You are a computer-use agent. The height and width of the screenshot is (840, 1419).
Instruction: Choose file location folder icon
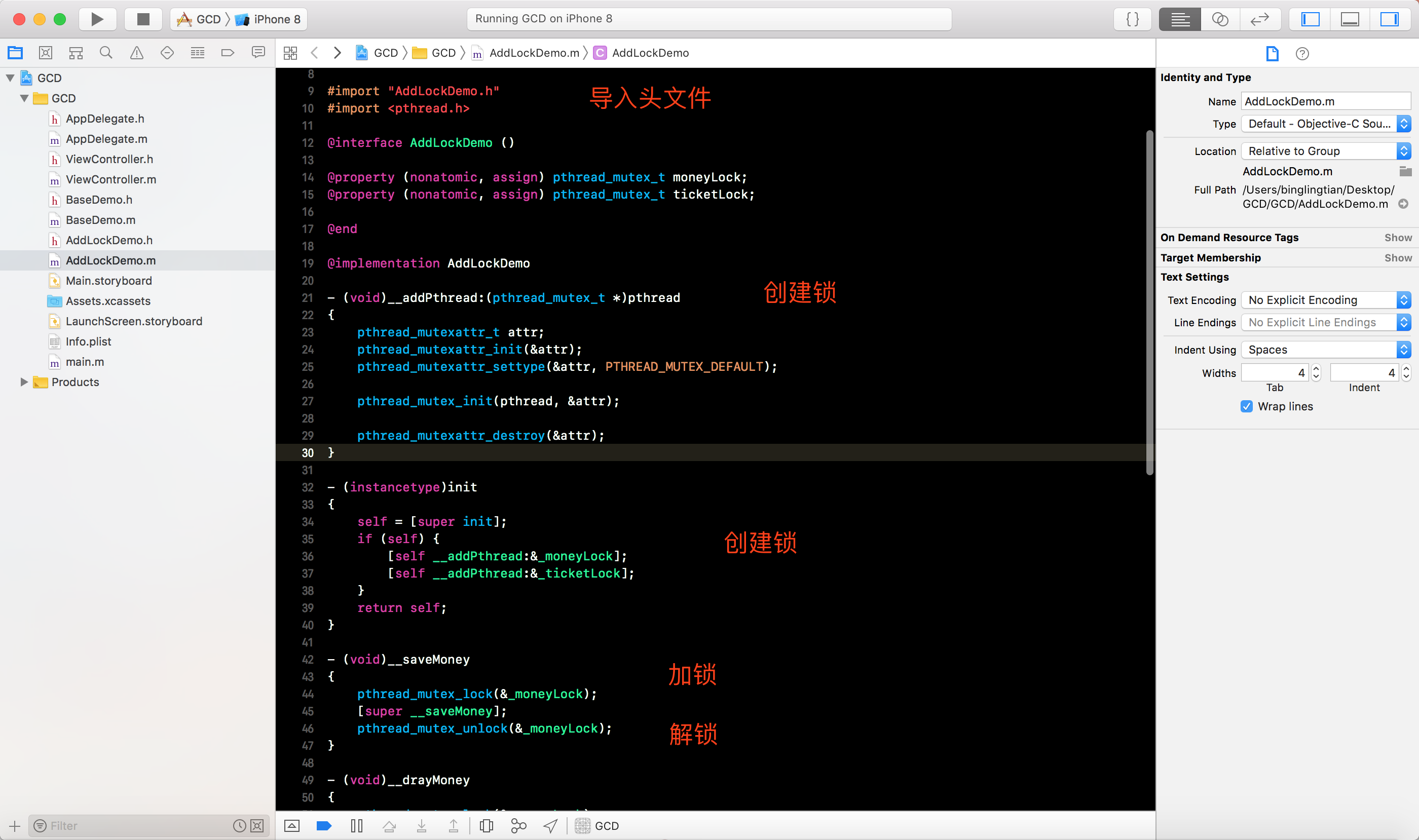click(x=1405, y=171)
